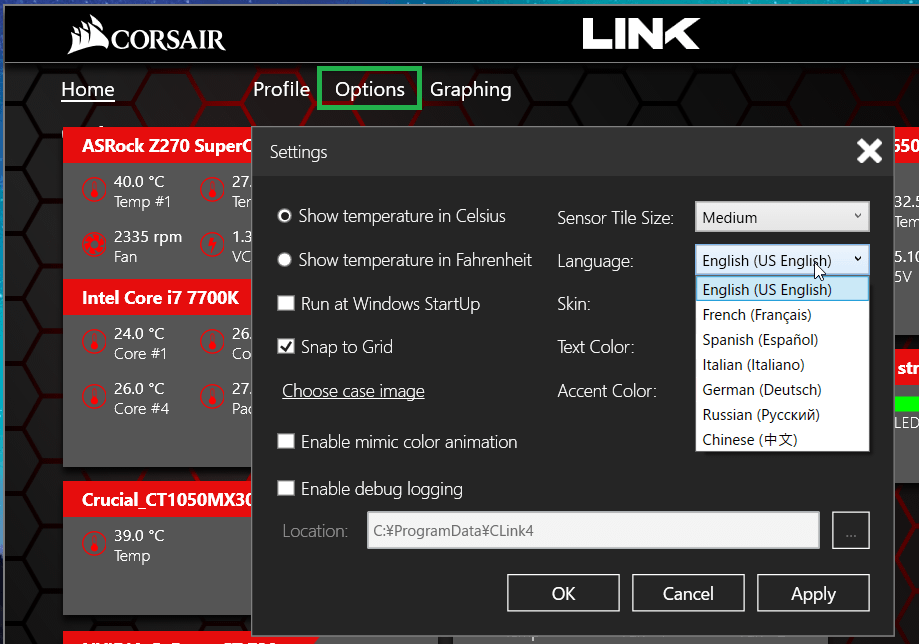Click thermometer icon for Core #1
Screen dimensions: 919x644
coord(94,342)
